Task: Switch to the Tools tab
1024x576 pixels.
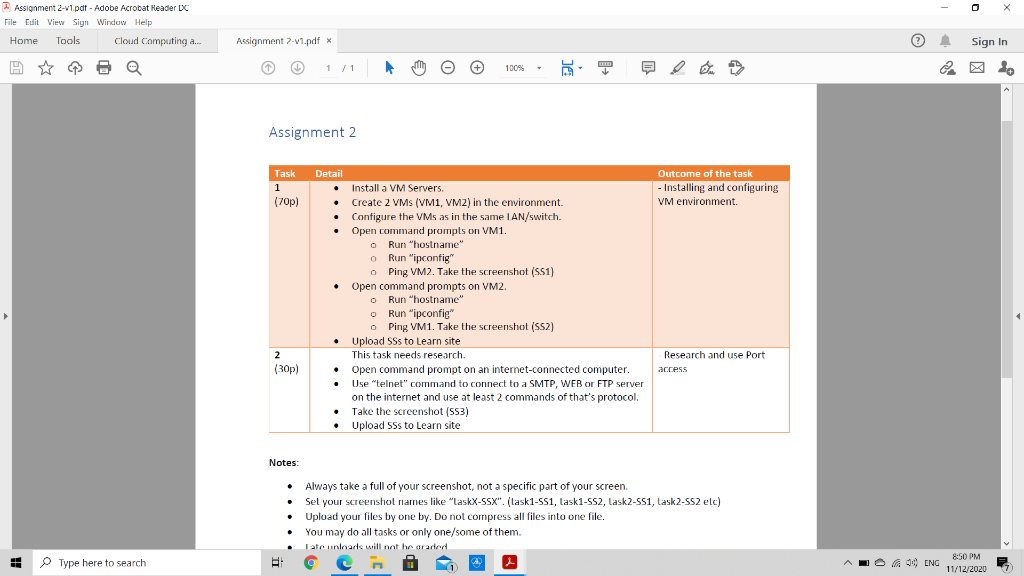Action: point(68,40)
